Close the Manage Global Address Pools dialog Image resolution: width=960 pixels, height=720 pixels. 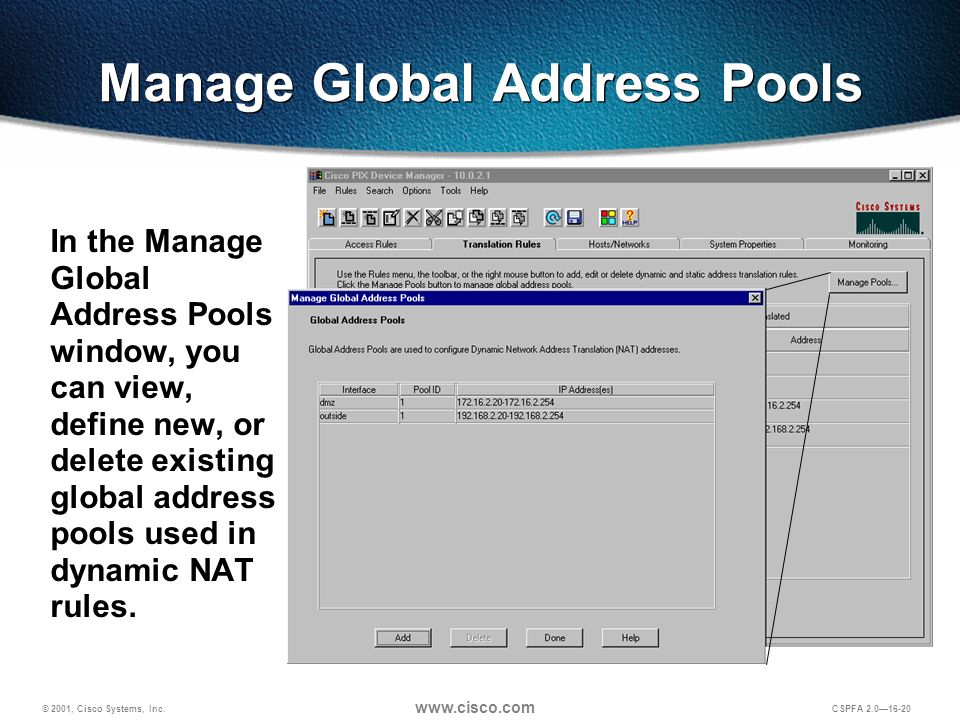point(755,298)
